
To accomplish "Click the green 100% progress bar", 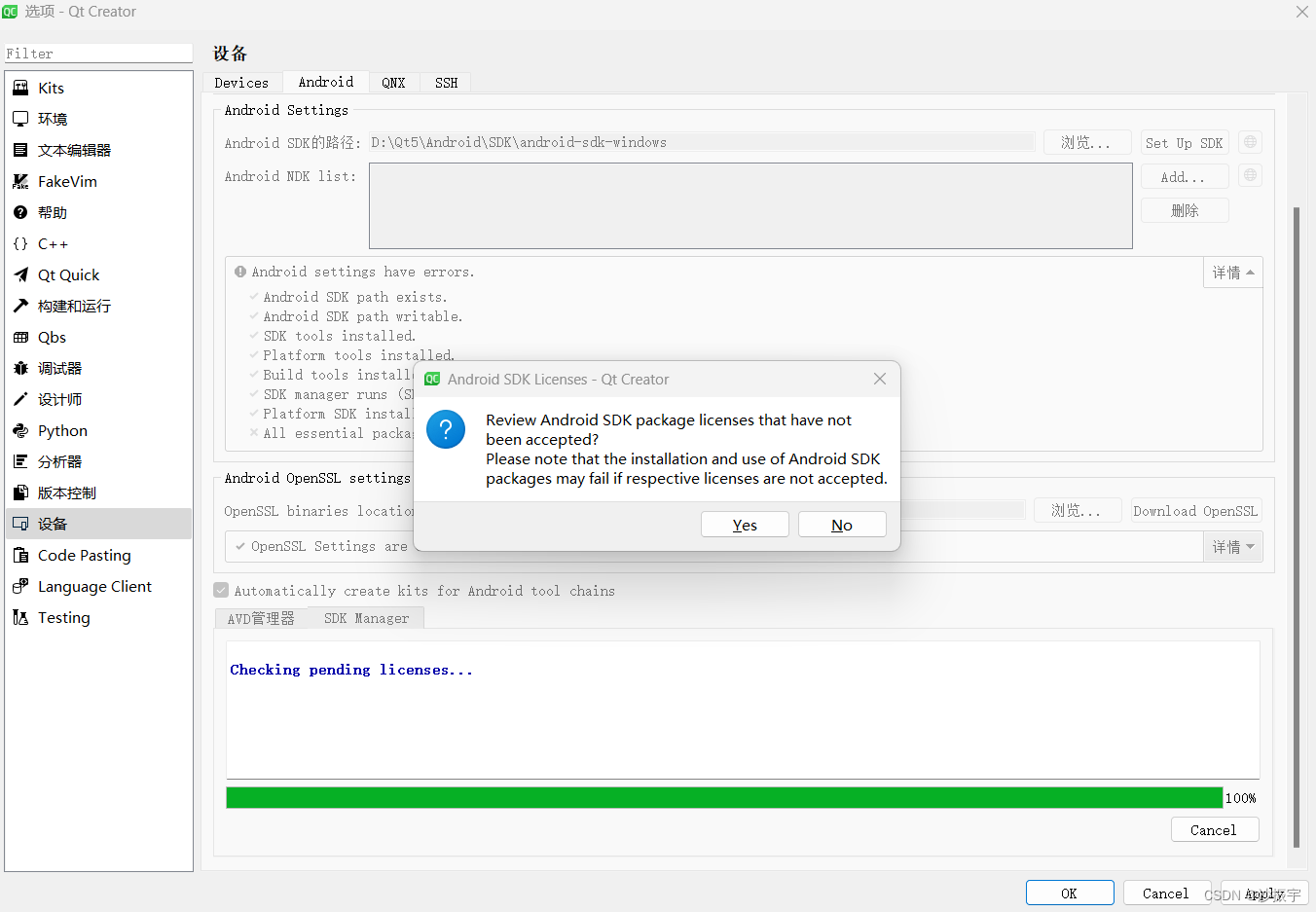I will click(724, 797).
